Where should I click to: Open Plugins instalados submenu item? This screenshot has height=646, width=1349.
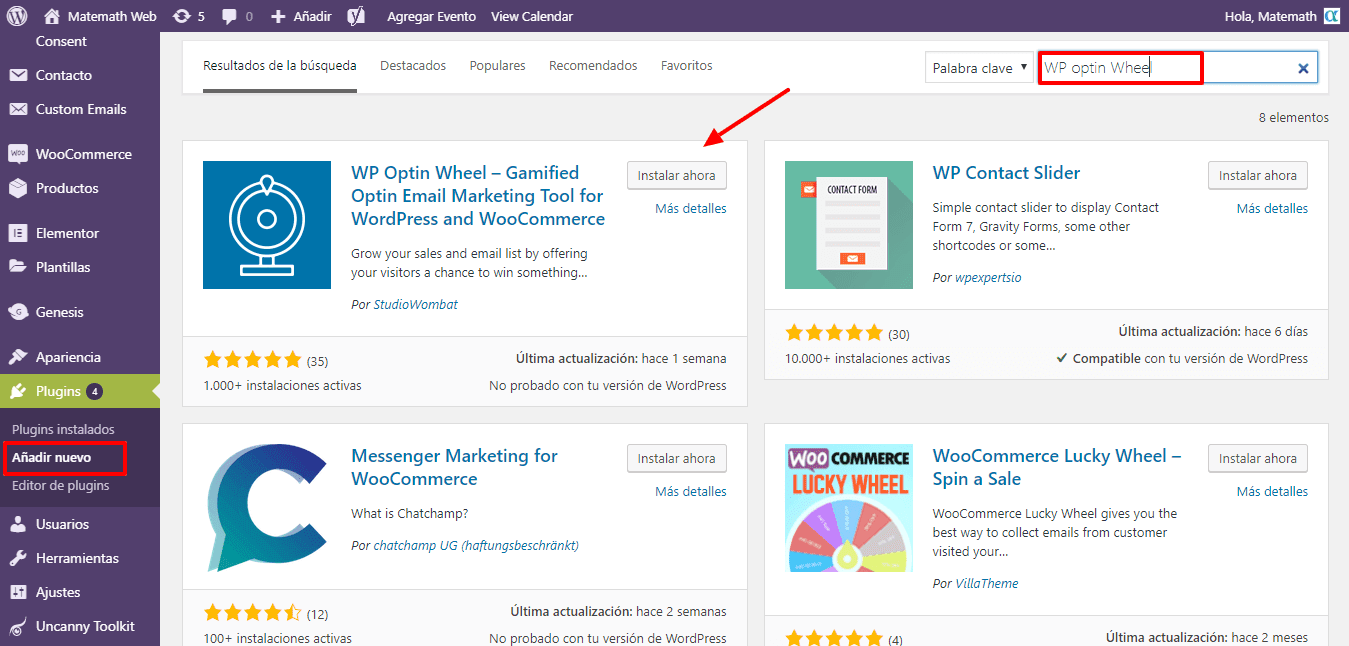(63, 429)
